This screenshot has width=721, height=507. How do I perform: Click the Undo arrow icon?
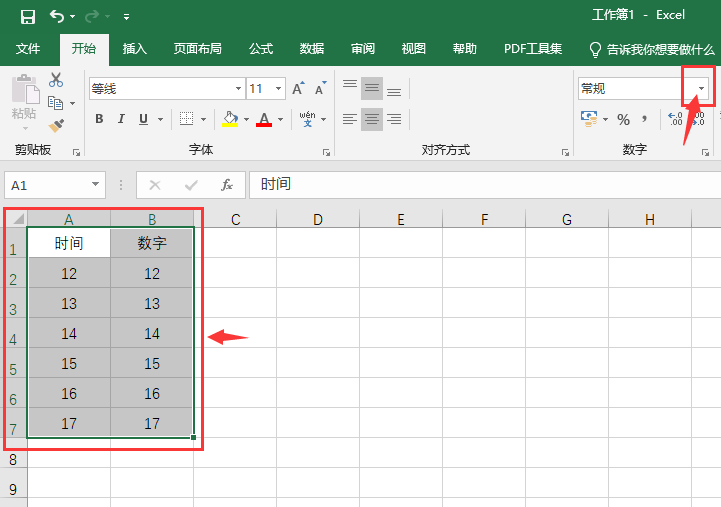coord(57,17)
